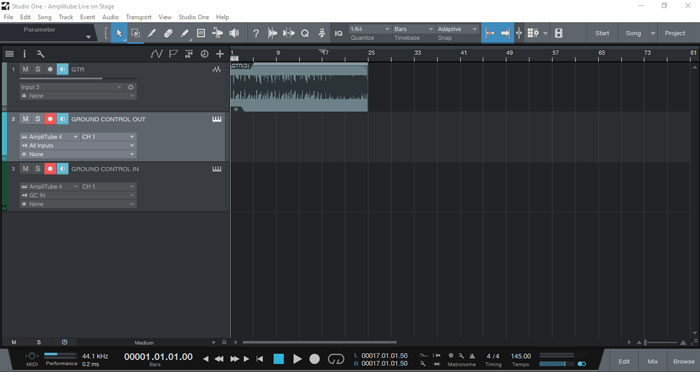Click the Stop button
Screen dimensions: 700x372
point(279,359)
